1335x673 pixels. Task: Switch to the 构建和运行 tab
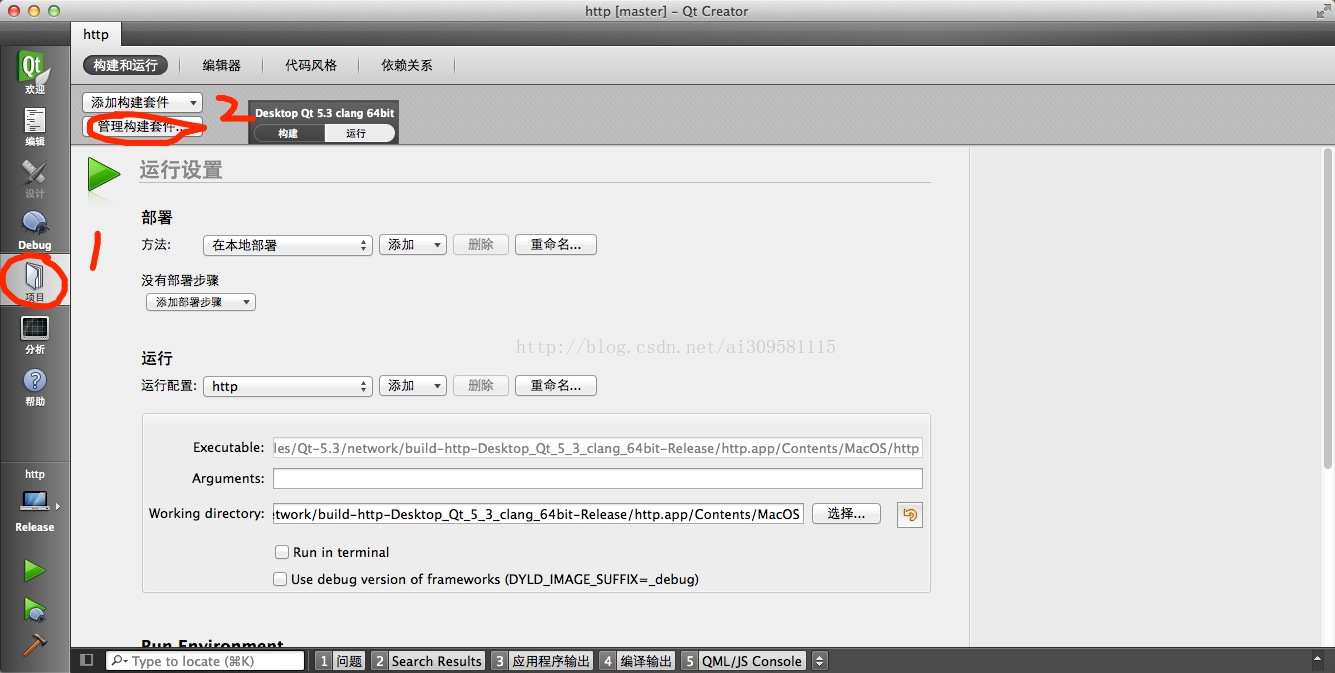point(125,65)
